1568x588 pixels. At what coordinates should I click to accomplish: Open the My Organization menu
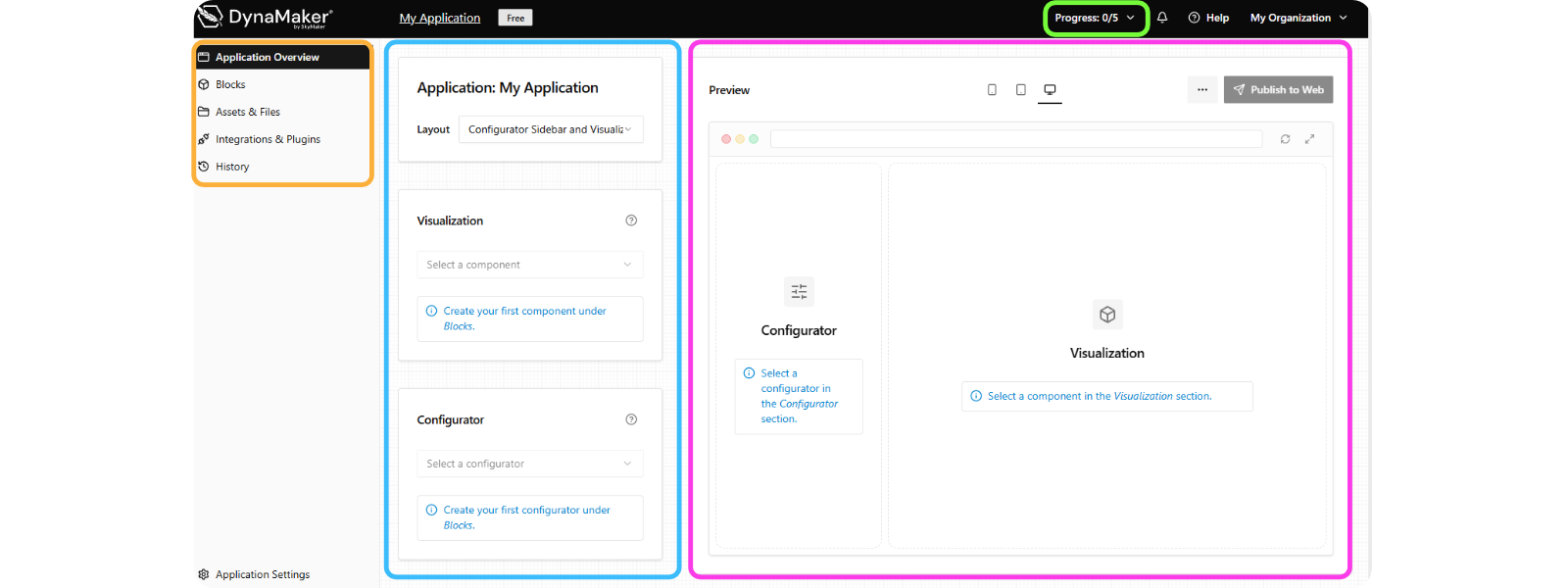pos(1298,18)
